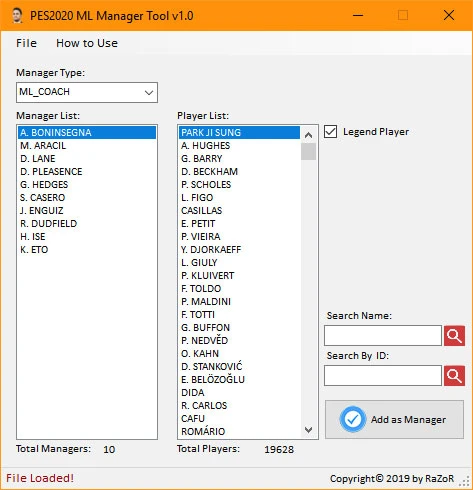Select F. TOTTI in Player List

coord(240,314)
